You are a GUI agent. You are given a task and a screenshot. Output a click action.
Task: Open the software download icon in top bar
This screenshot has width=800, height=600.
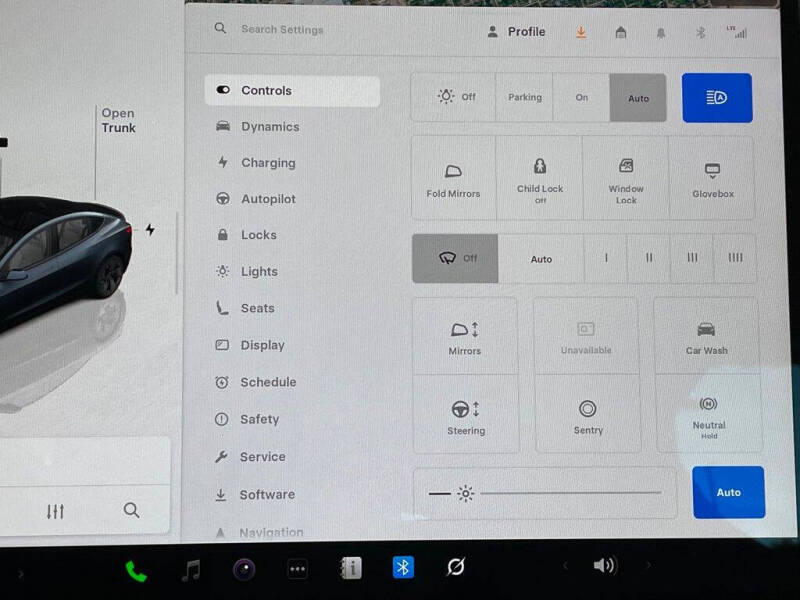(581, 31)
